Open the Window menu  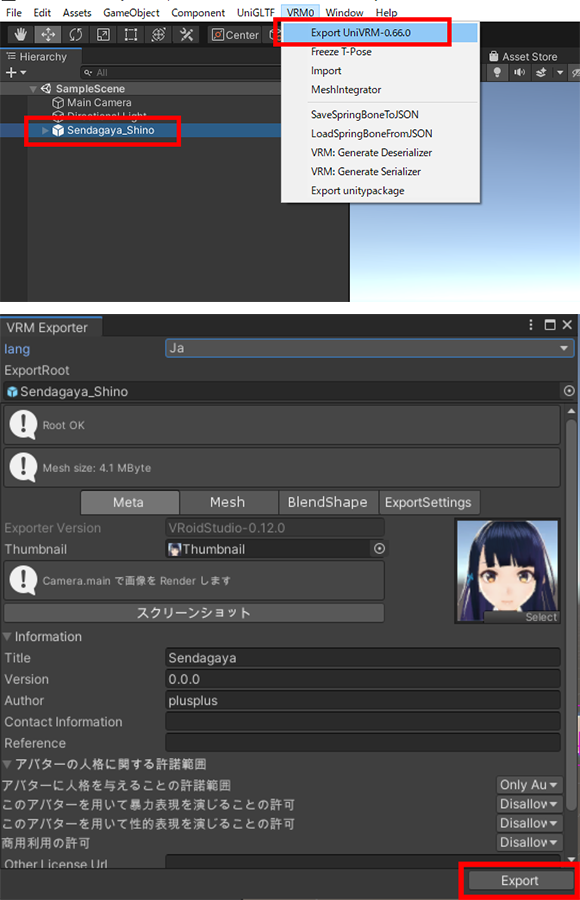point(345,13)
